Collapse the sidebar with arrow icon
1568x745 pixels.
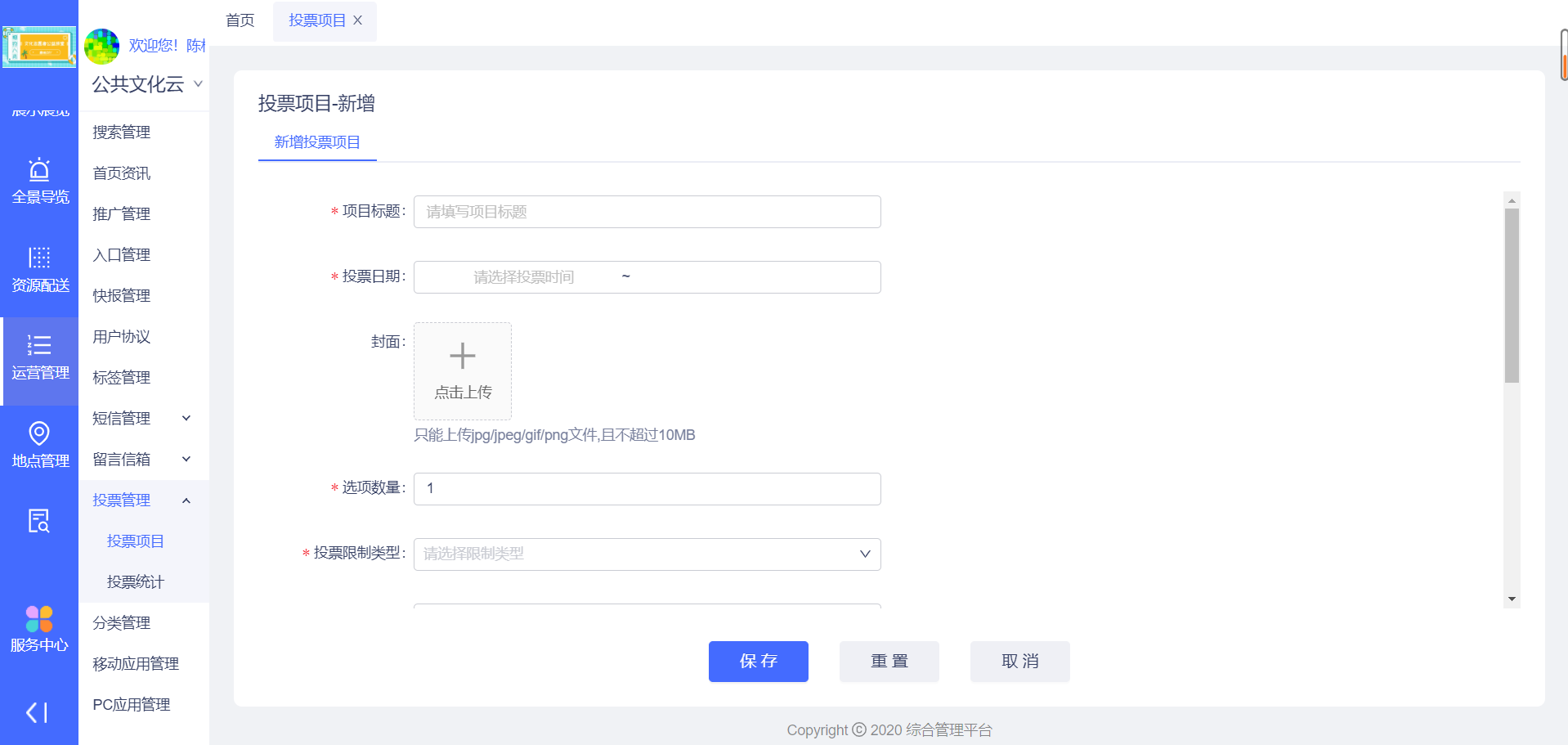point(37,712)
